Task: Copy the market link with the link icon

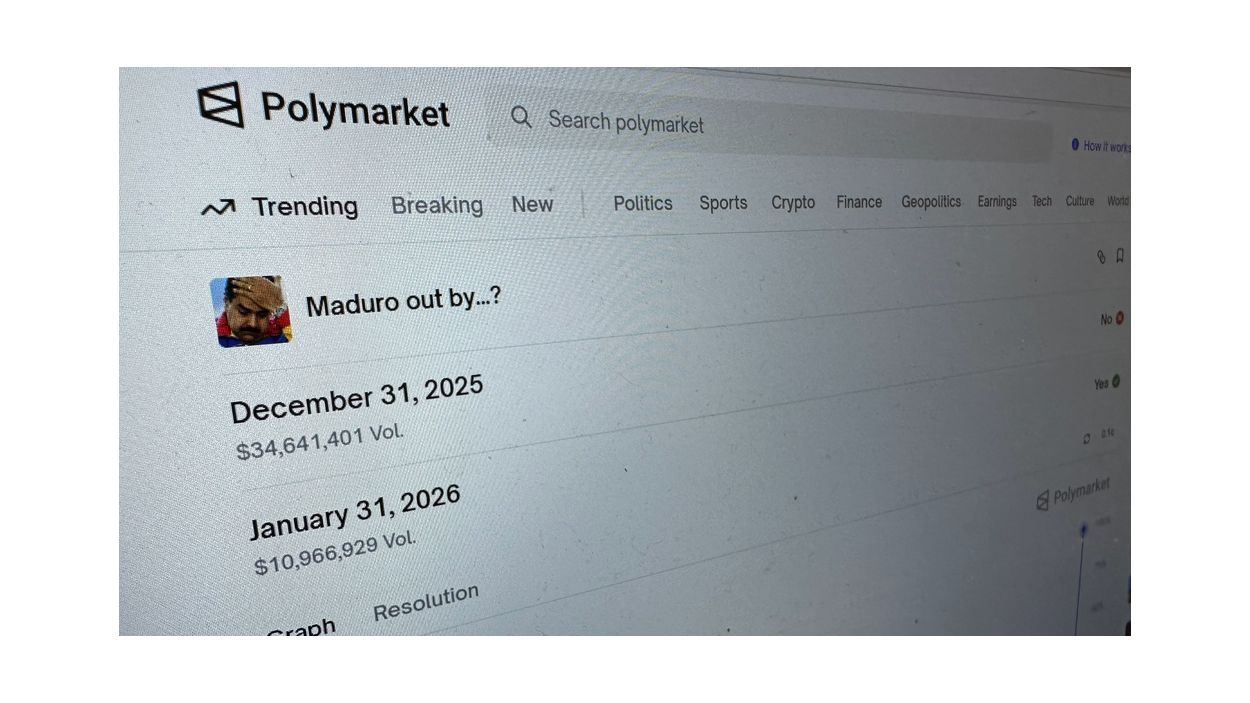Action: pos(1101,257)
